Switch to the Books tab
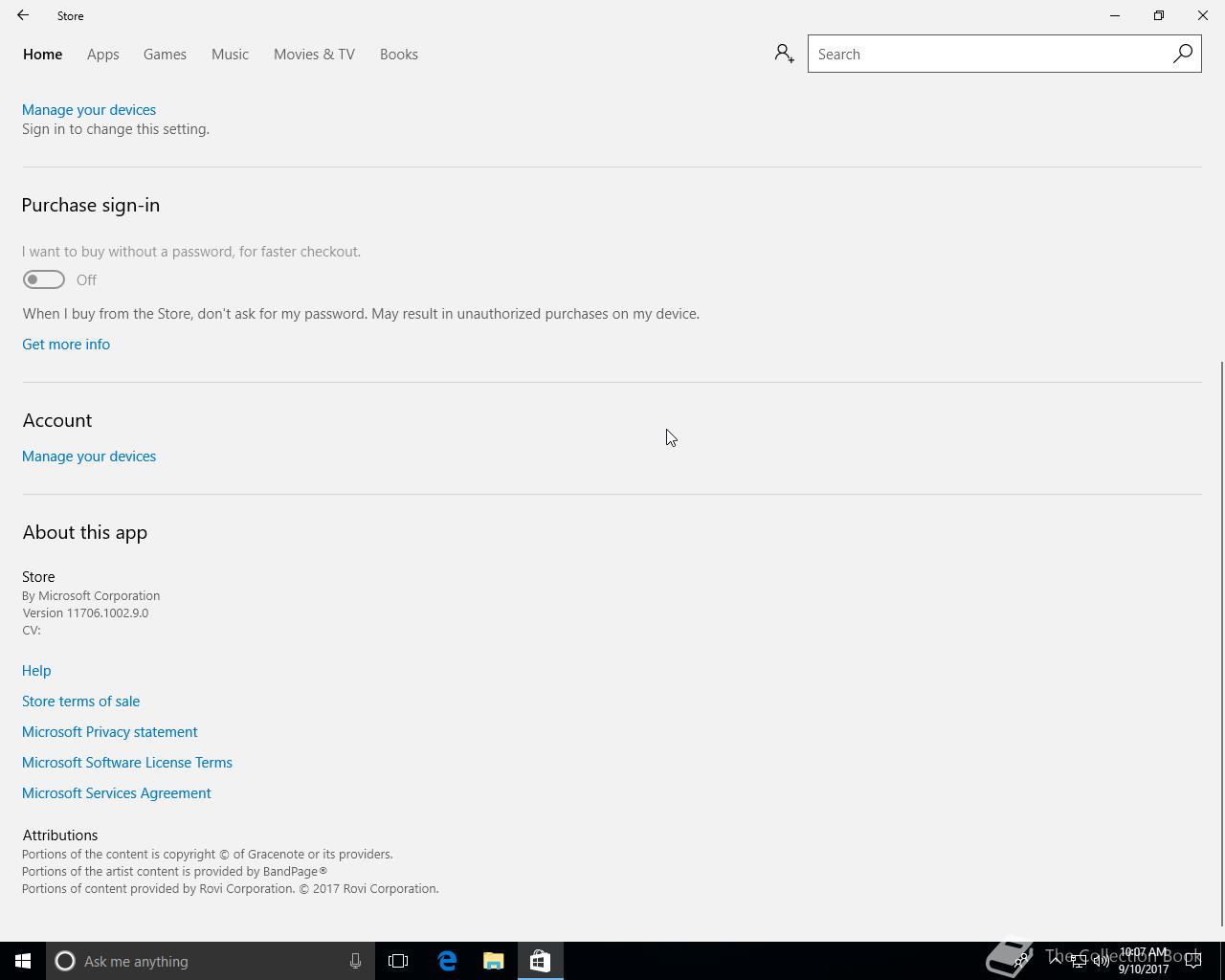Image resolution: width=1225 pixels, height=980 pixels. click(x=398, y=55)
